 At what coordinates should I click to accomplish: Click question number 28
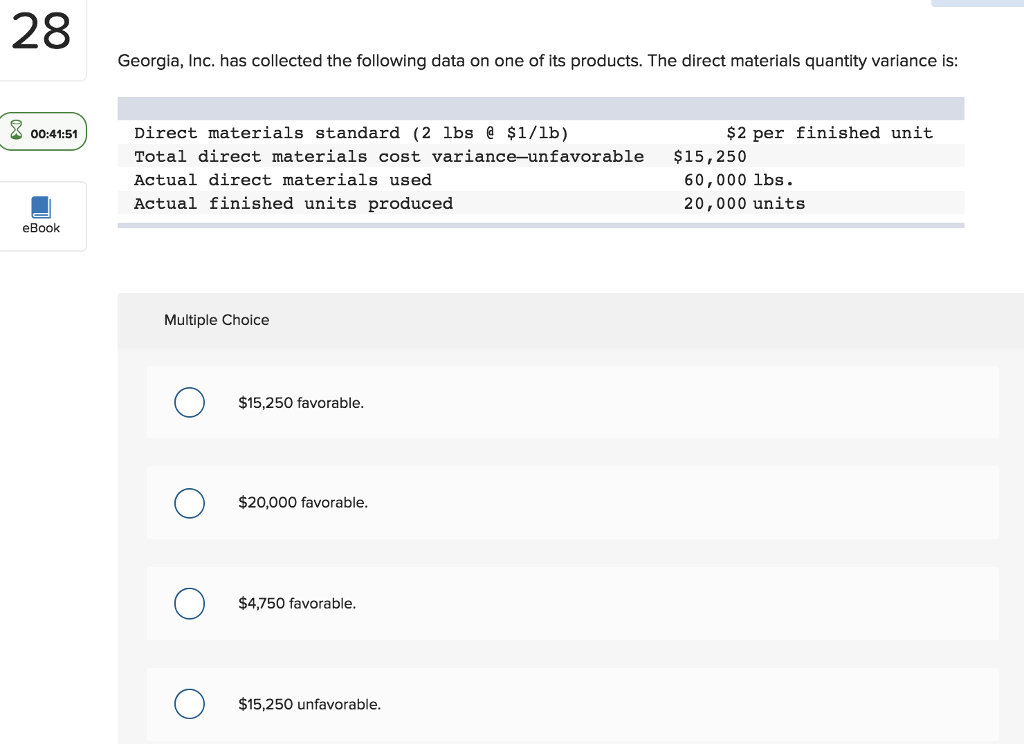click(42, 32)
